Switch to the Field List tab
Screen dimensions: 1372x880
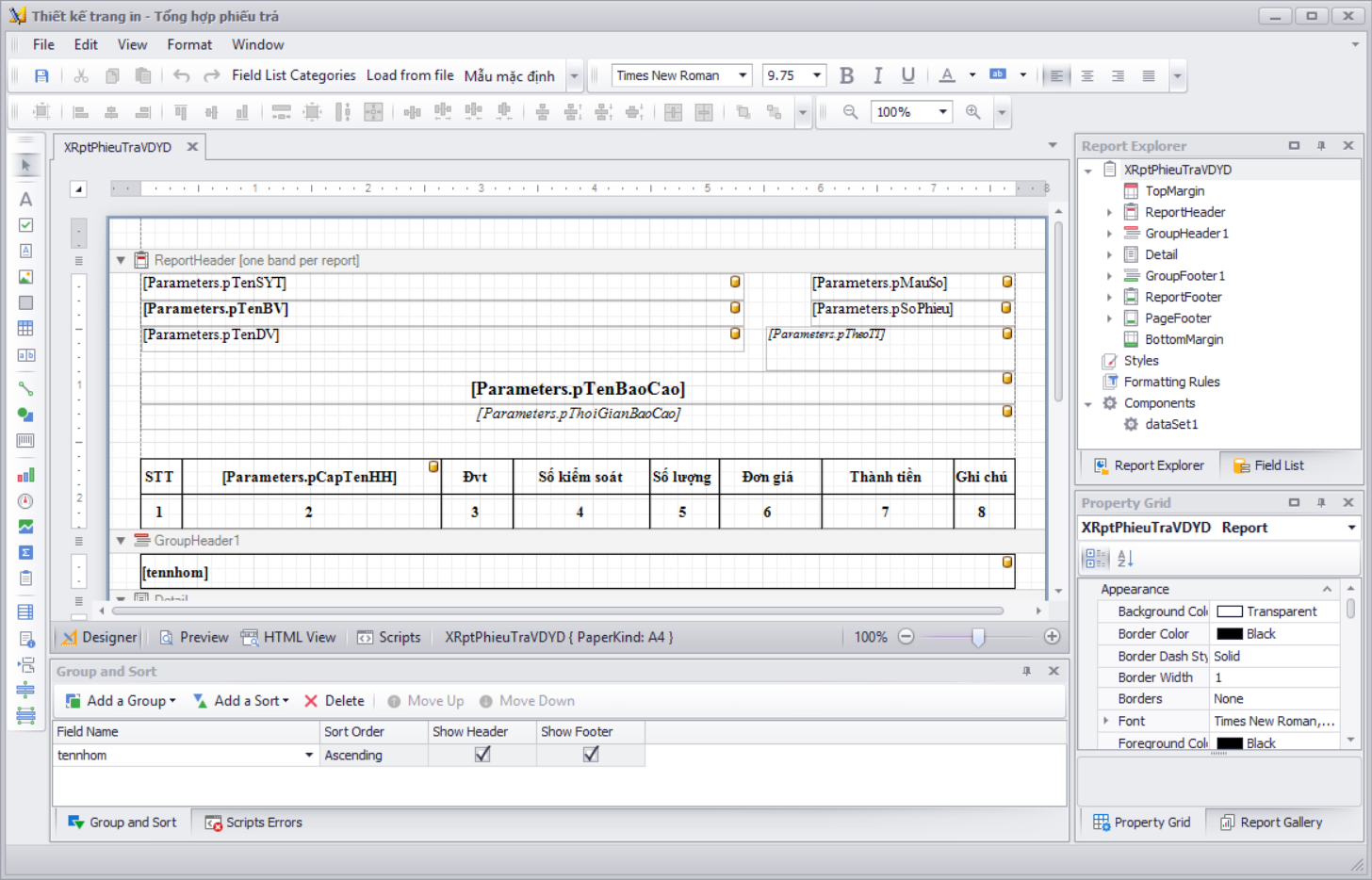[1268, 465]
